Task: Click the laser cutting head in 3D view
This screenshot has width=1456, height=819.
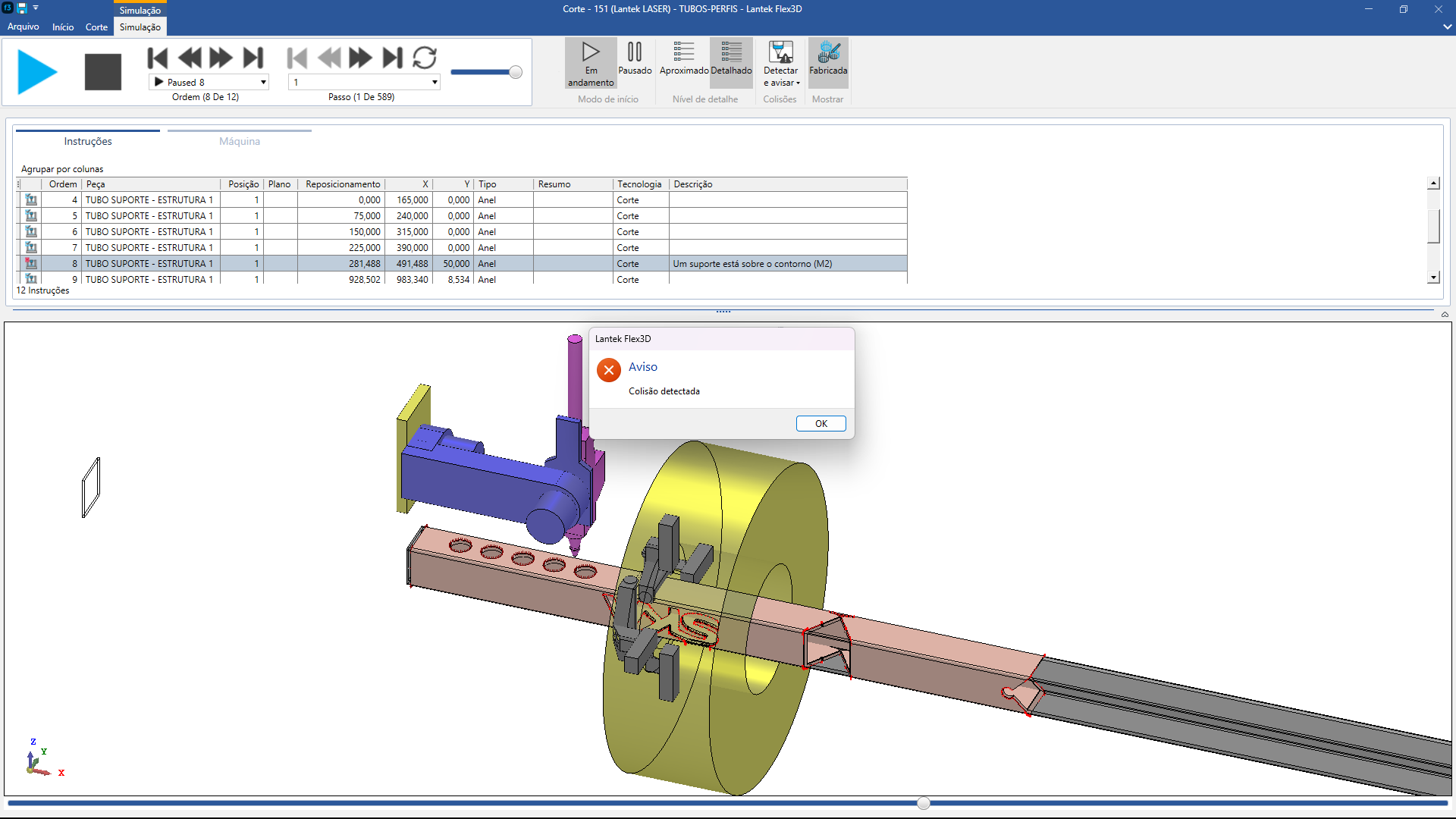Action: pos(575,542)
